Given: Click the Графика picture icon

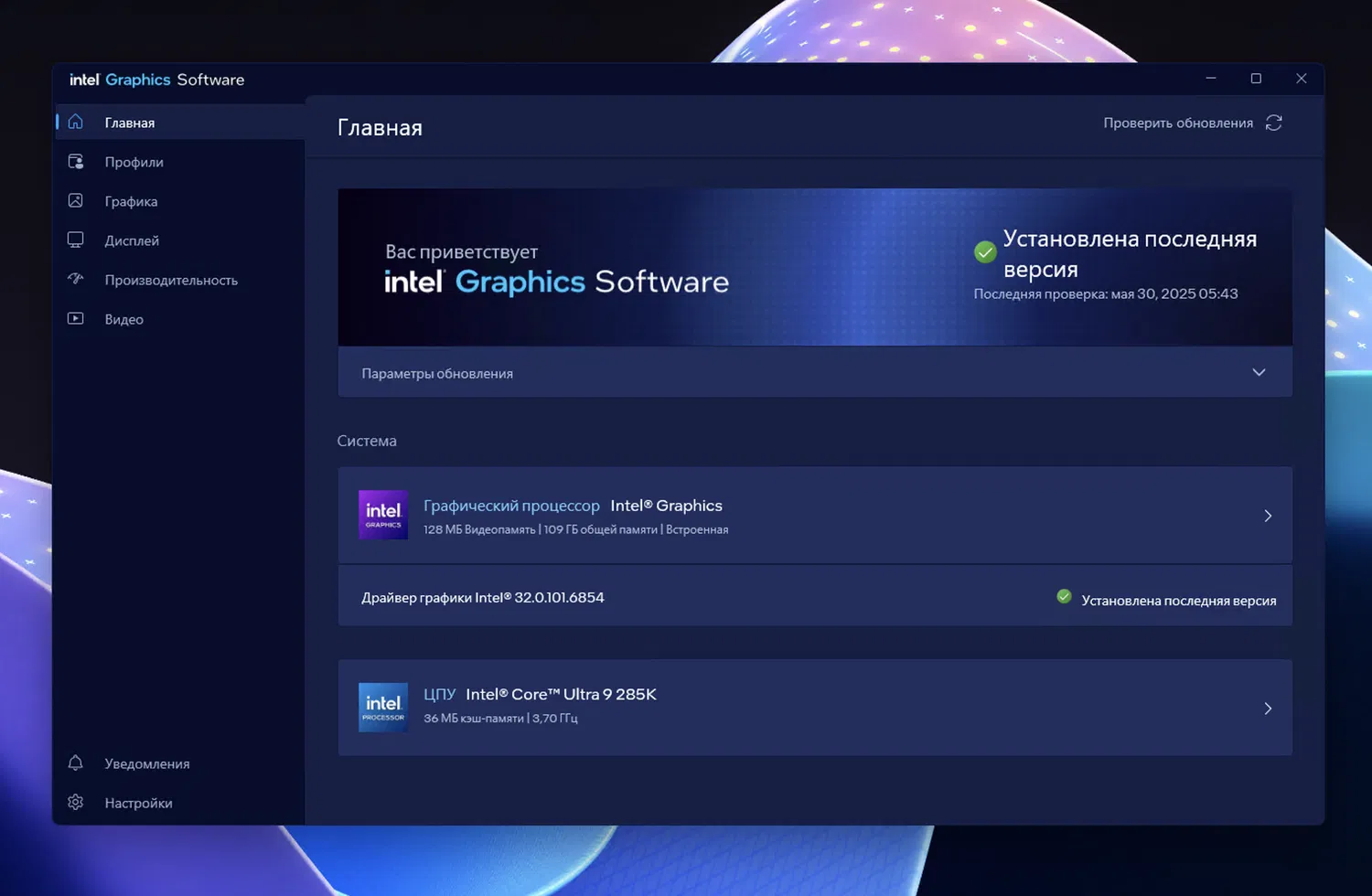Looking at the screenshot, I should (76, 200).
